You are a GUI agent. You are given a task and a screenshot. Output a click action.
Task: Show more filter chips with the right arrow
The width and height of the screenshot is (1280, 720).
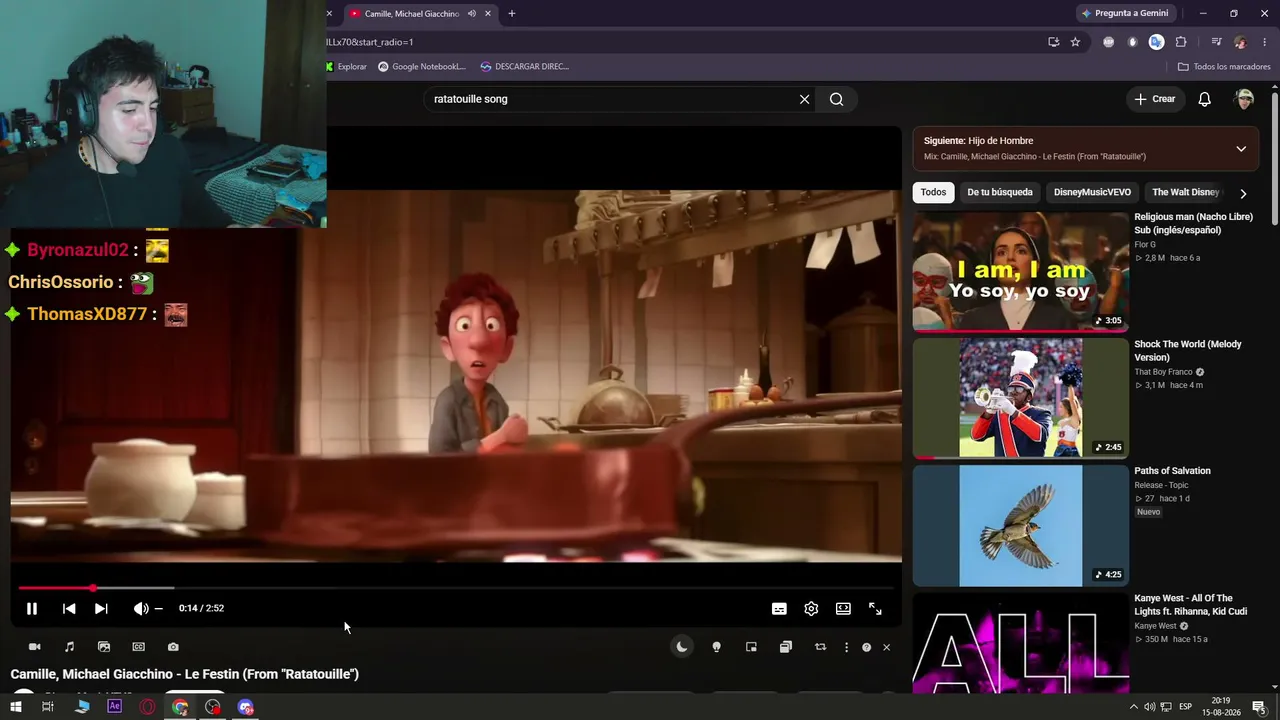click(1243, 193)
